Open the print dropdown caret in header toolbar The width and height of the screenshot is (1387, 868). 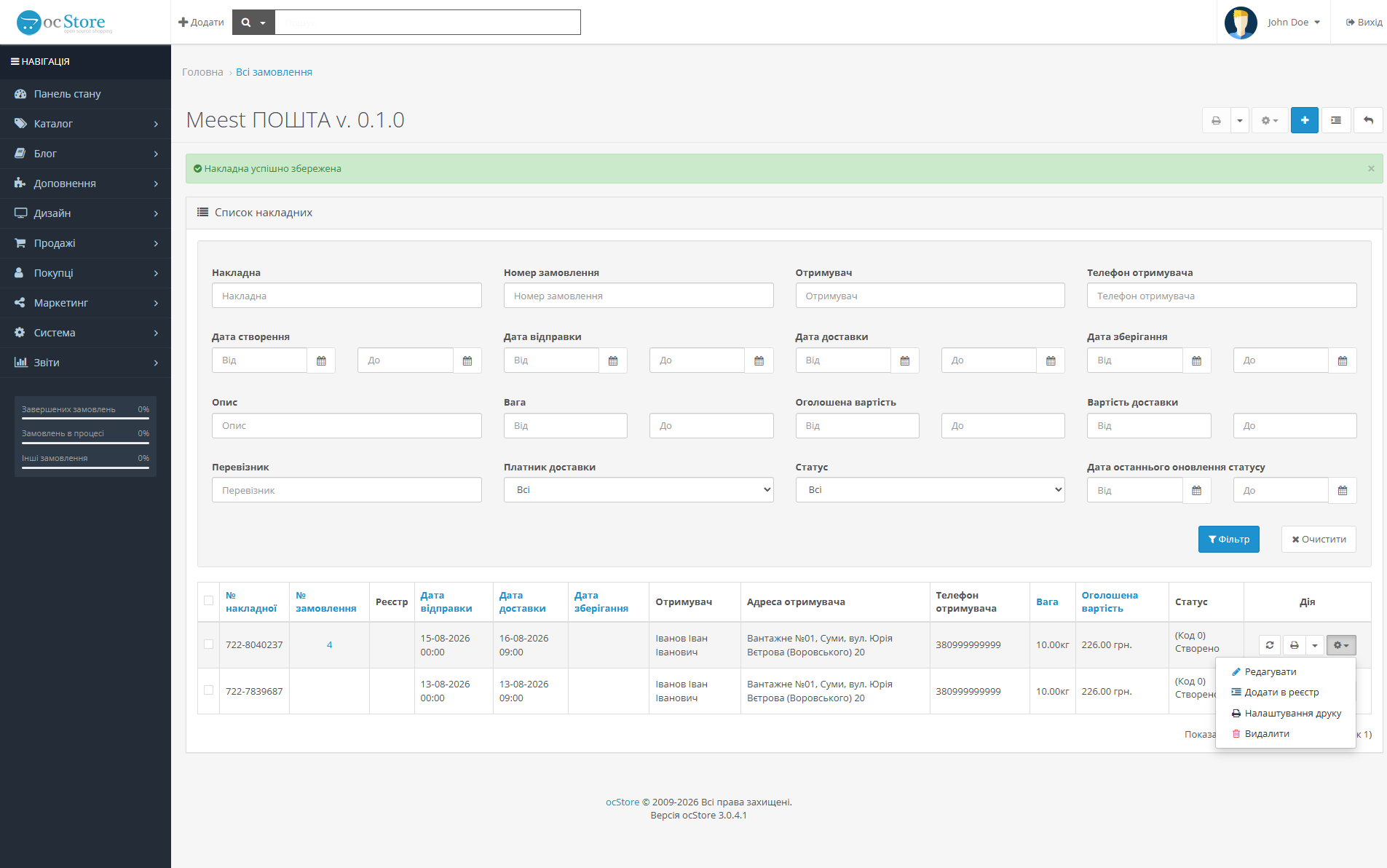coord(1240,120)
